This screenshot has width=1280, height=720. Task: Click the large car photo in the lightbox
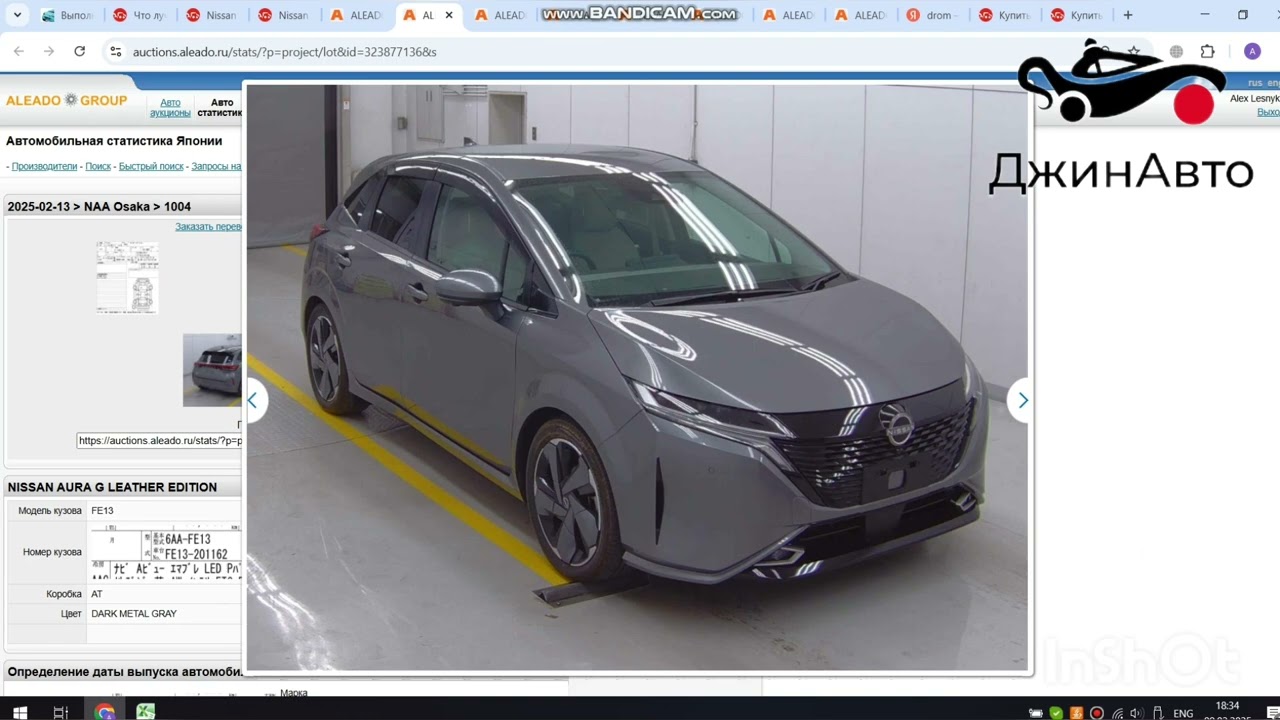coord(637,377)
